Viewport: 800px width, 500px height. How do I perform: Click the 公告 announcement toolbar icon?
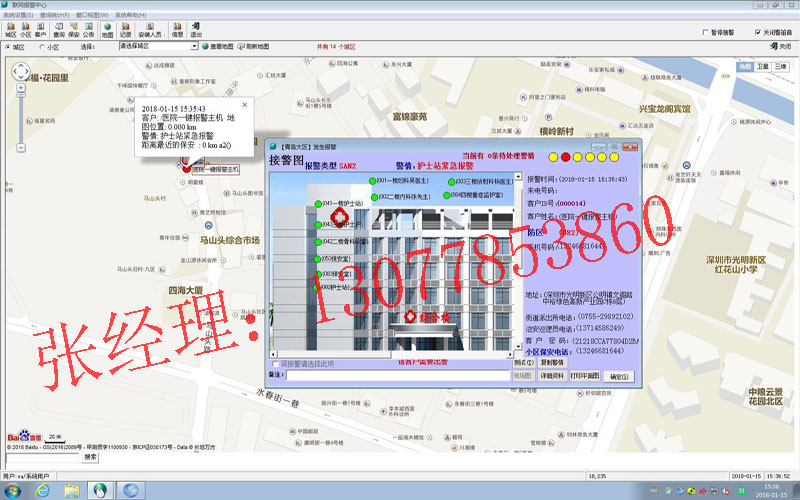click(89, 30)
